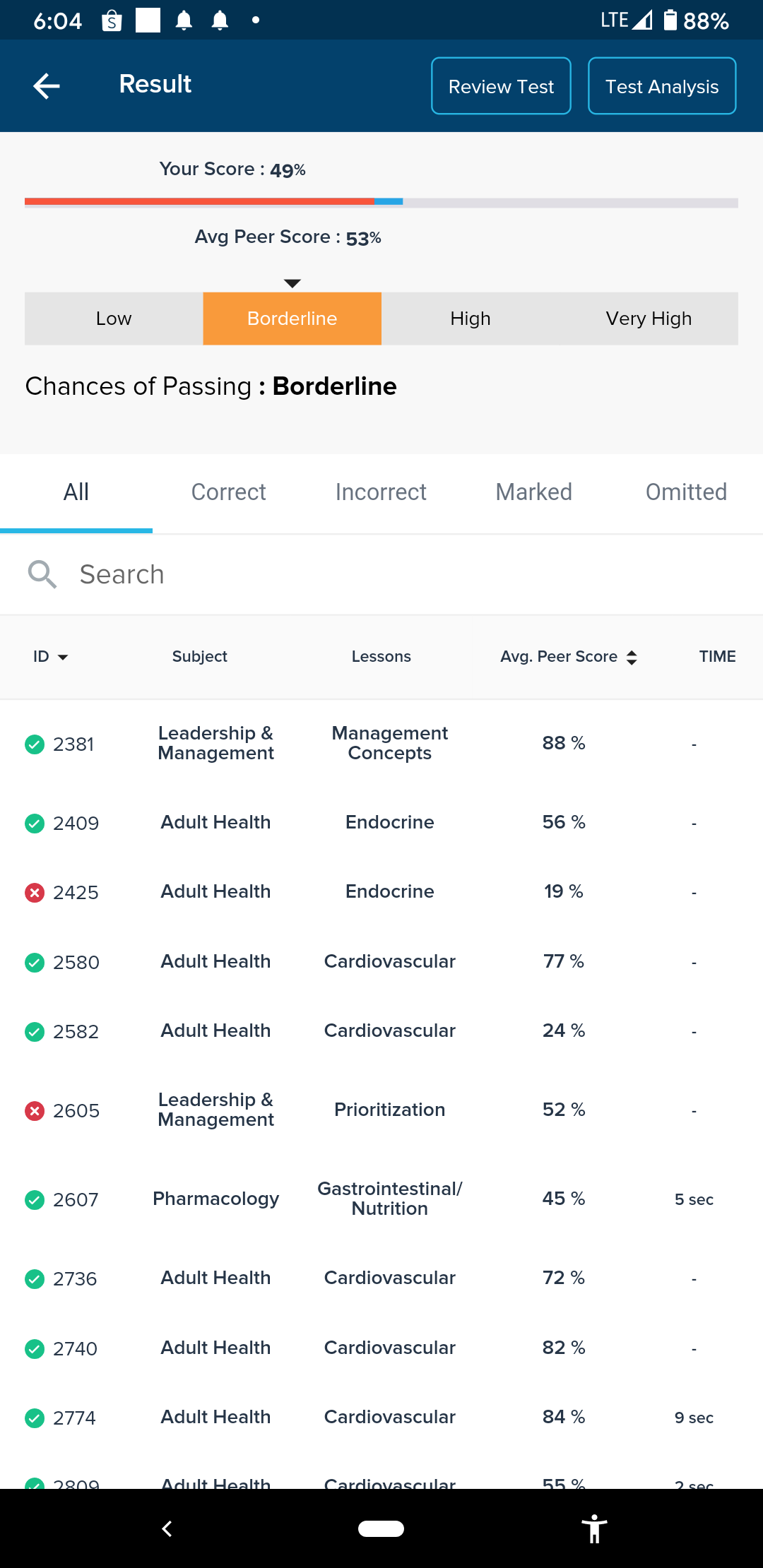Select the High passing-chance segment
763x1568 pixels.
(471, 319)
